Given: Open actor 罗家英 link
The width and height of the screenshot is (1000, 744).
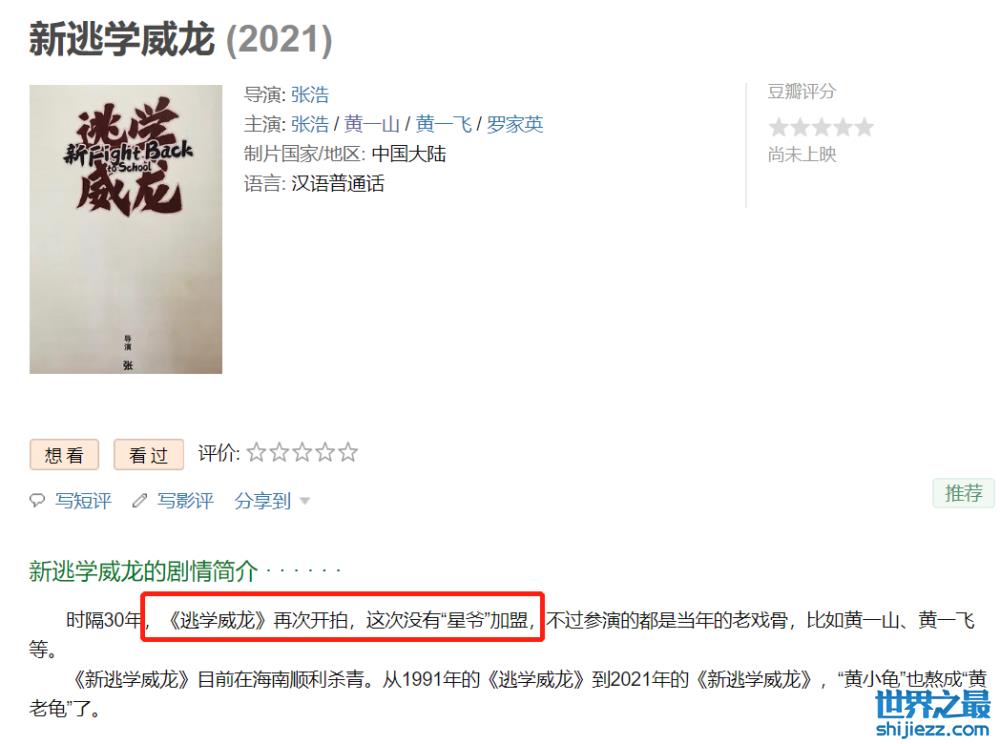Looking at the screenshot, I should (515, 124).
